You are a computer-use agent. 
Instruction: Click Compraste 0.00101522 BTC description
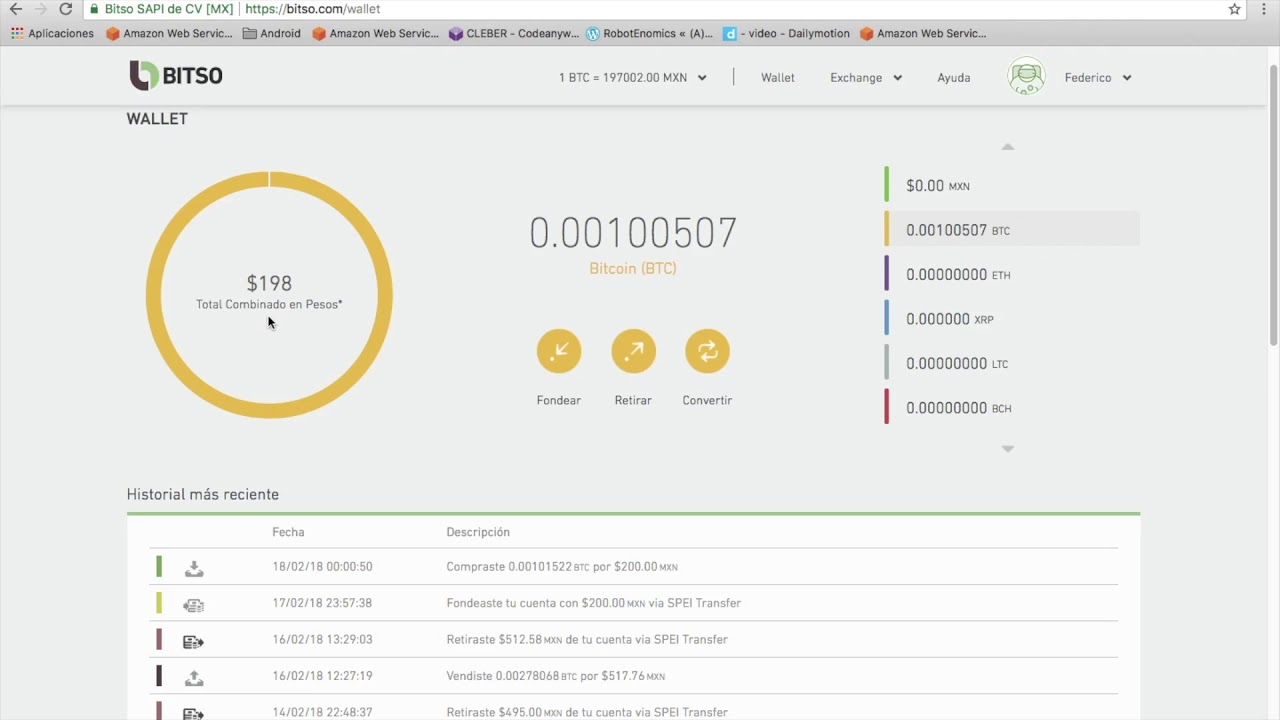562,567
